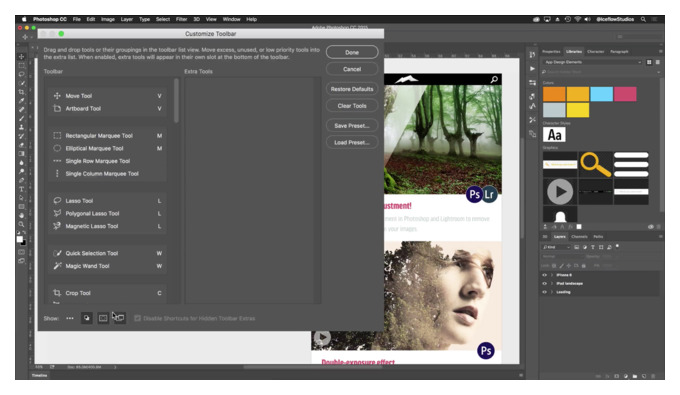Expand the Loading layer group
This screenshot has height=395, width=680.
click(x=552, y=292)
